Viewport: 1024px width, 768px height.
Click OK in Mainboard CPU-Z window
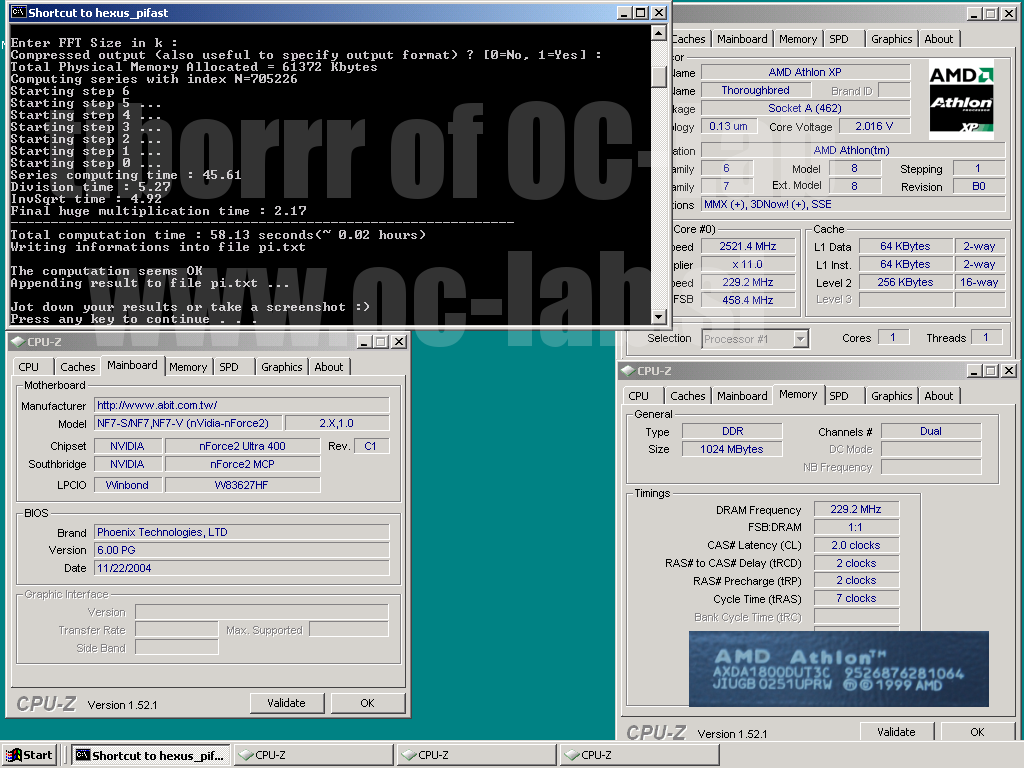coord(367,703)
